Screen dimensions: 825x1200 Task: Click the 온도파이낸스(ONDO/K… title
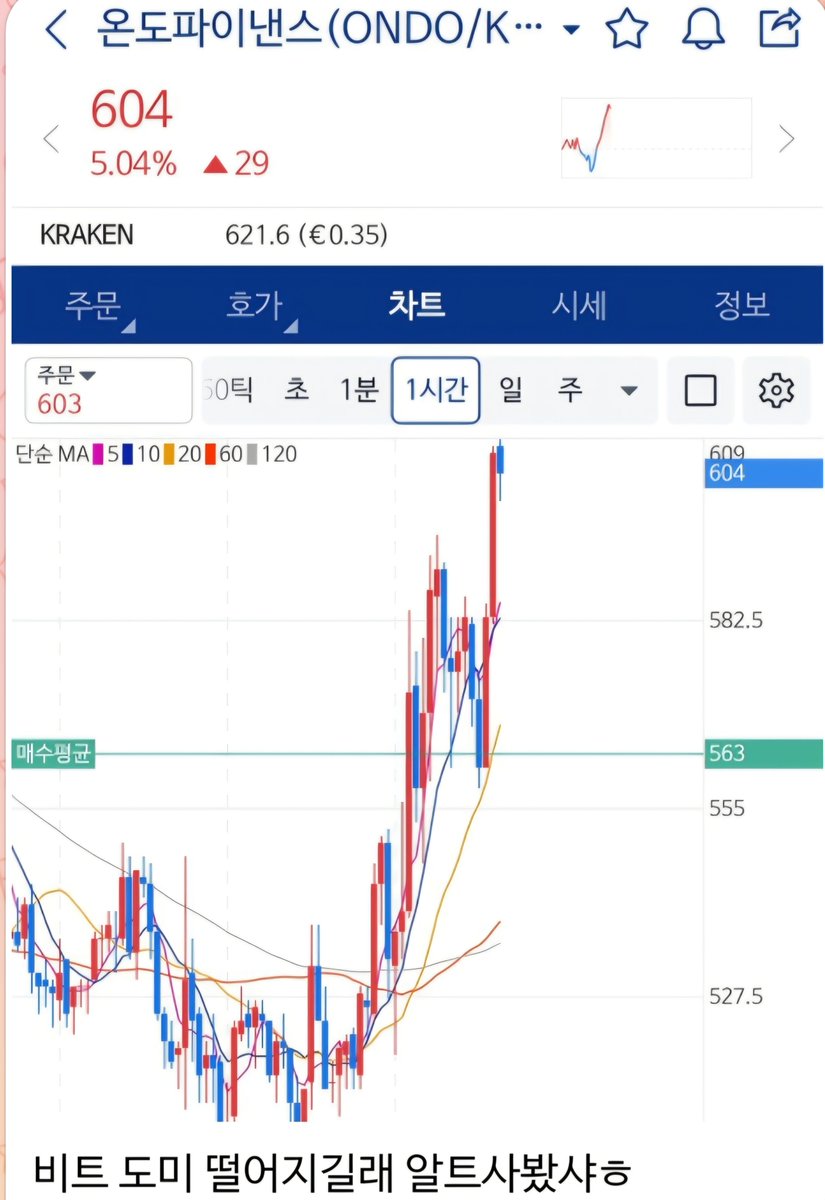tap(320, 30)
